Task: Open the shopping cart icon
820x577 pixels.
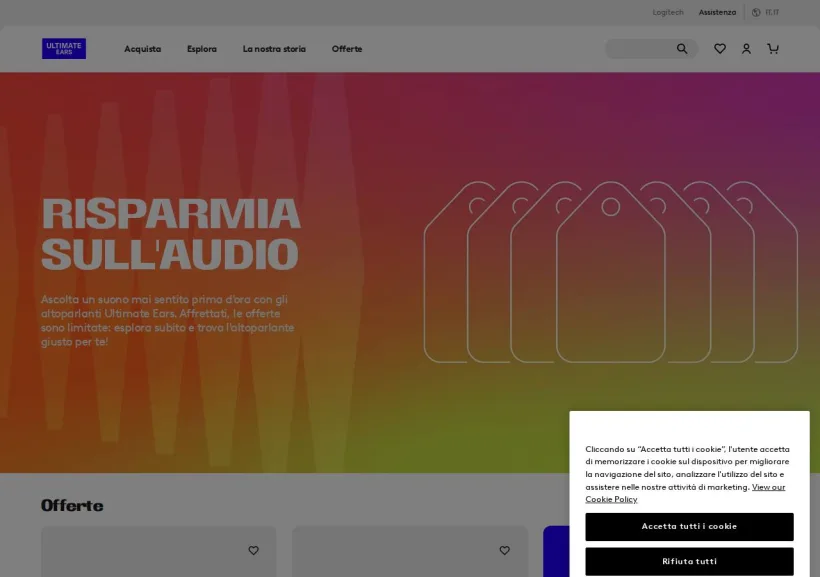Action: click(773, 49)
